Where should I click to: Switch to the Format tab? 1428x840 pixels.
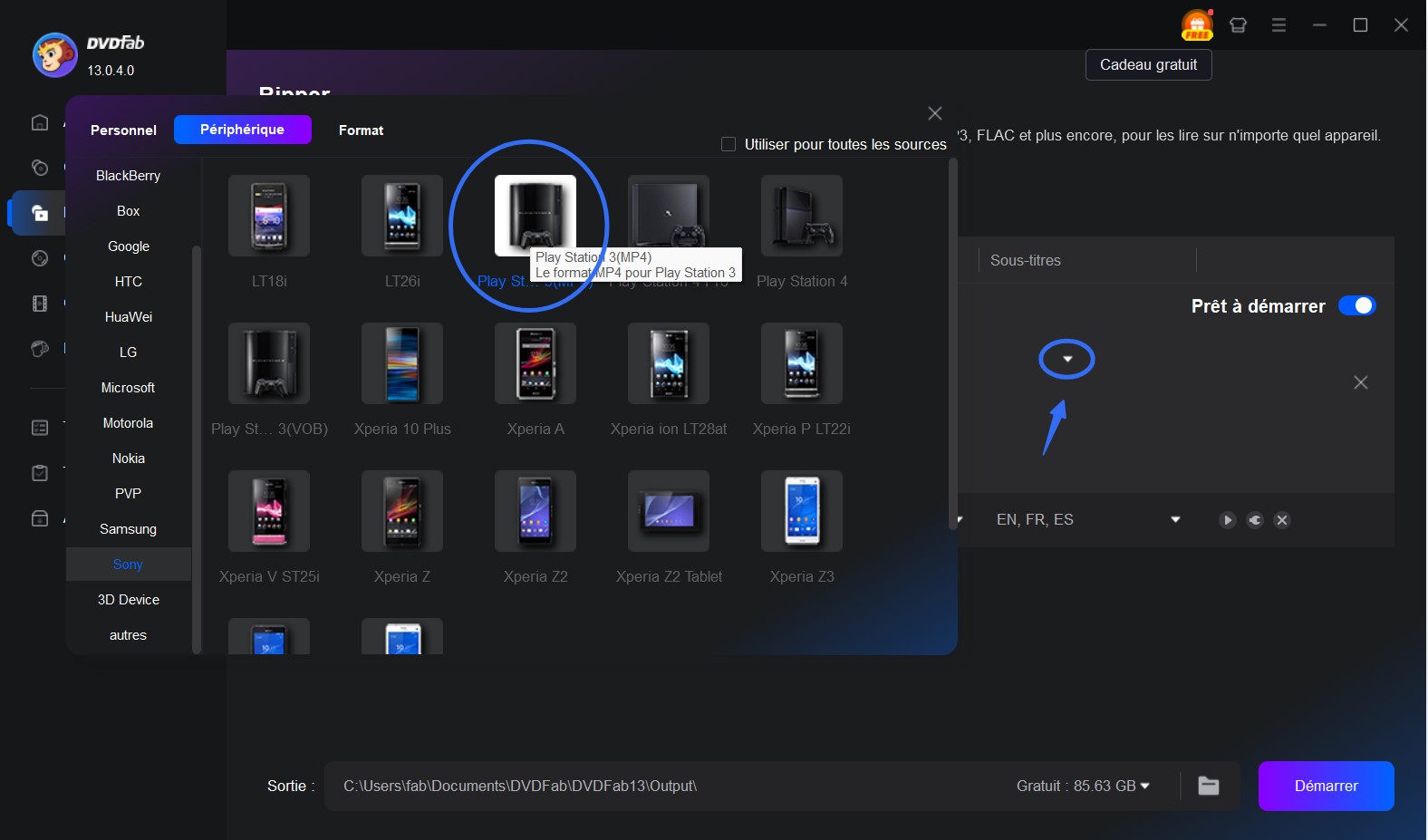click(361, 130)
